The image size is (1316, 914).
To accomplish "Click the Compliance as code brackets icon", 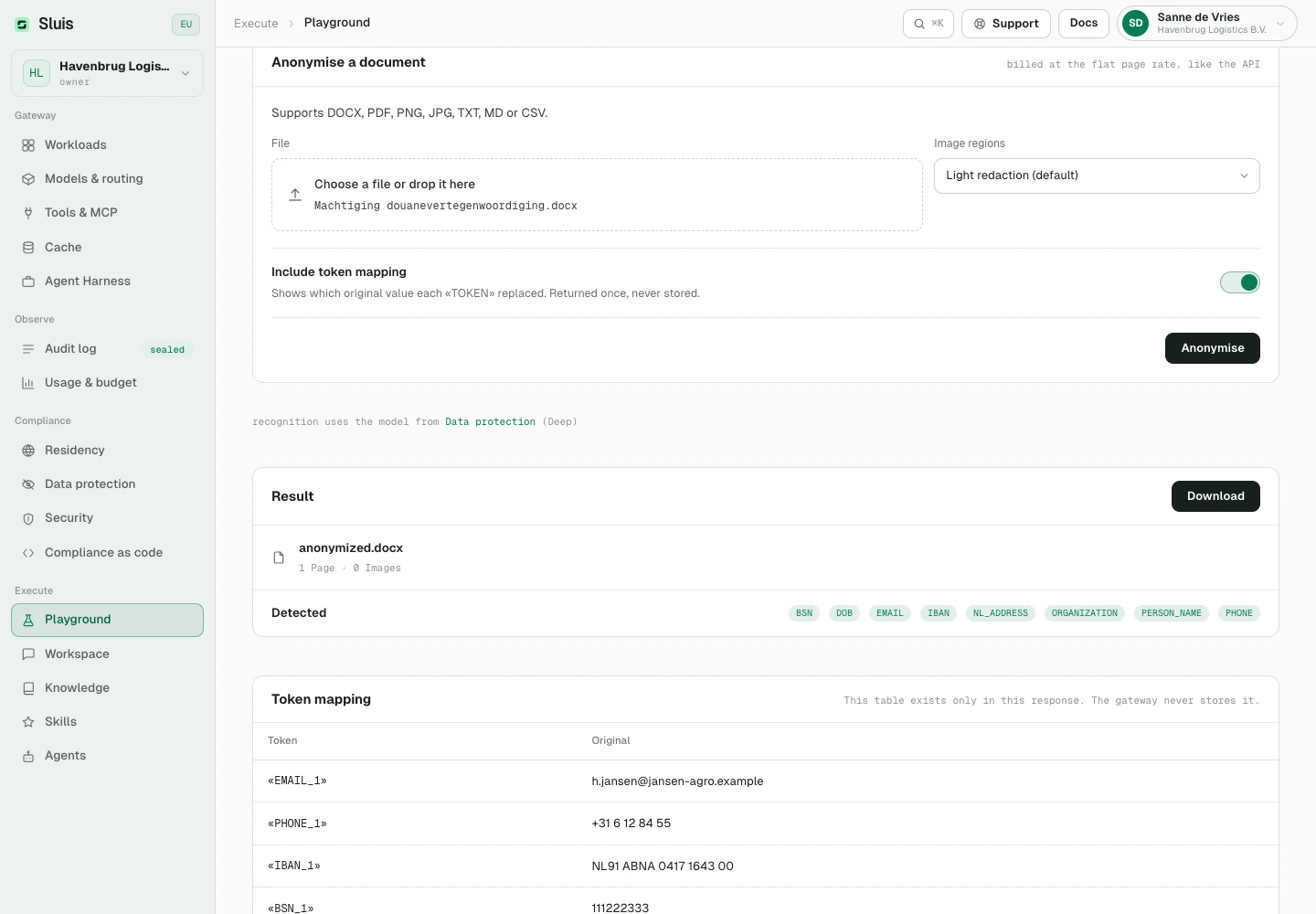I will [x=28, y=553].
